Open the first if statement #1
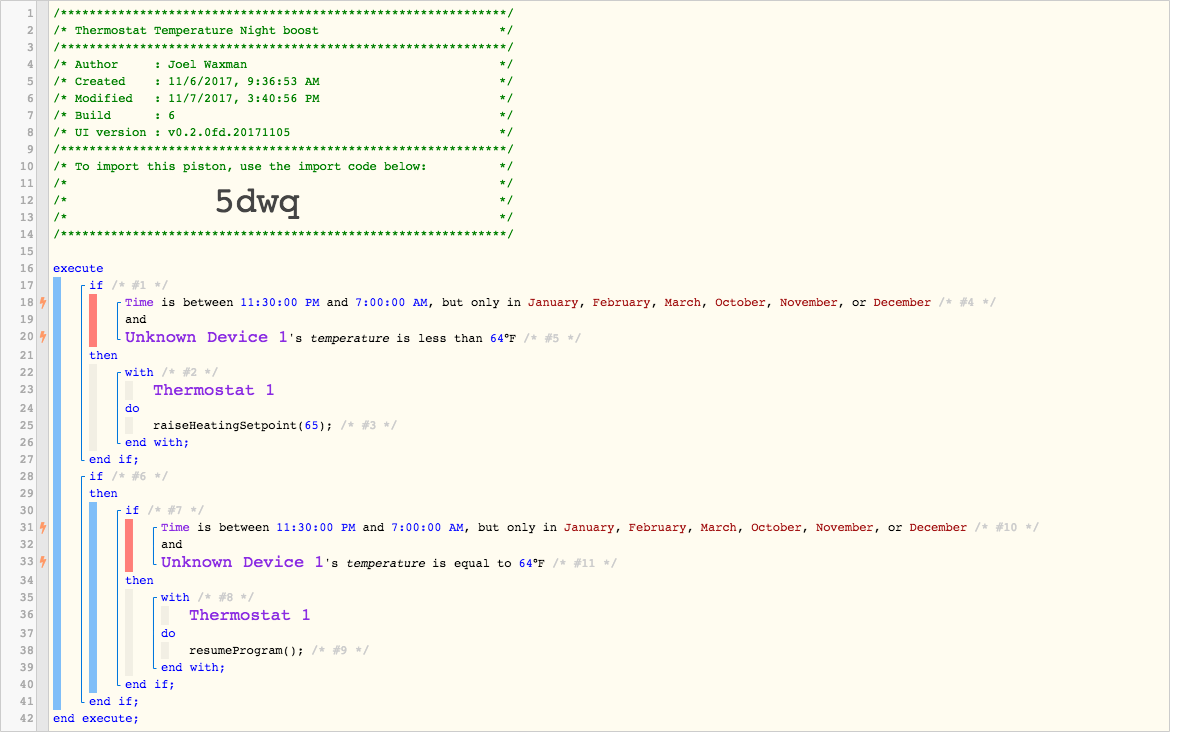Image resolution: width=1178 pixels, height=740 pixels. click(x=96, y=285)
